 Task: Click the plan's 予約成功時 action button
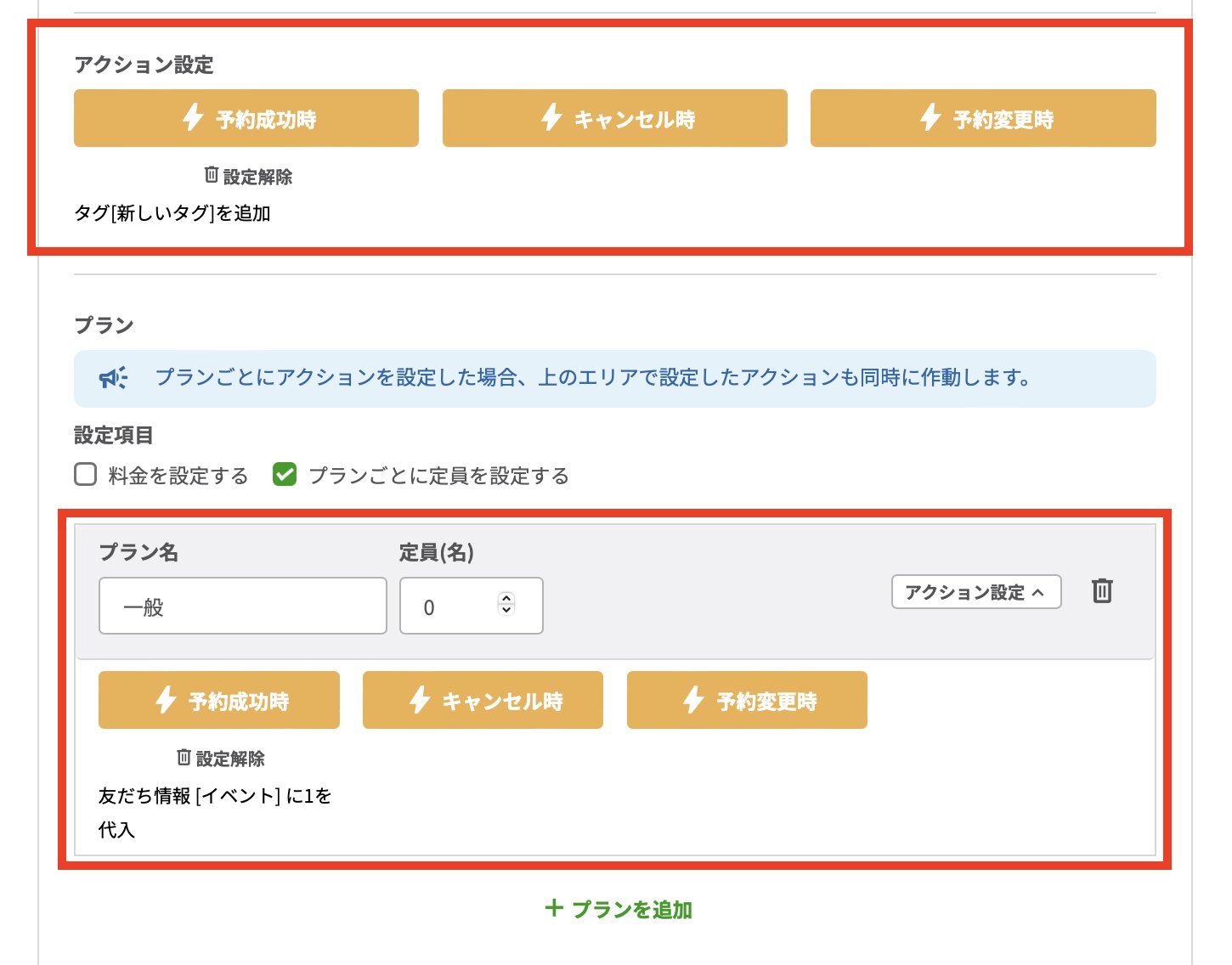219,700
